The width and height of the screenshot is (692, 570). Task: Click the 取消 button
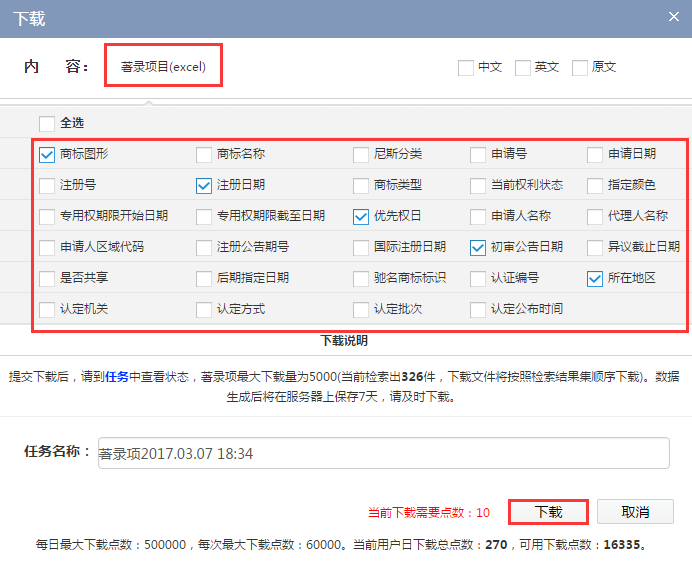pos(635,512)
